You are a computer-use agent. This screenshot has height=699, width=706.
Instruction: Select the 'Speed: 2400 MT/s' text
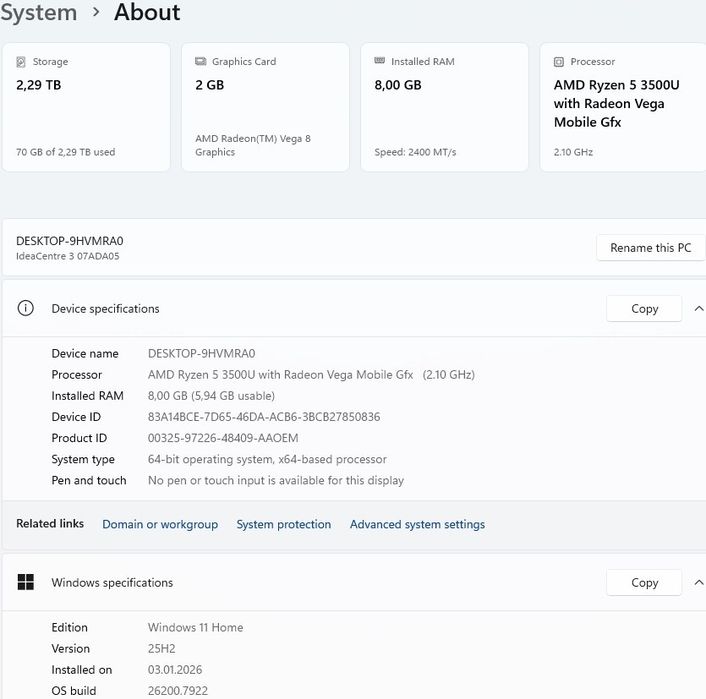[415, 152]
